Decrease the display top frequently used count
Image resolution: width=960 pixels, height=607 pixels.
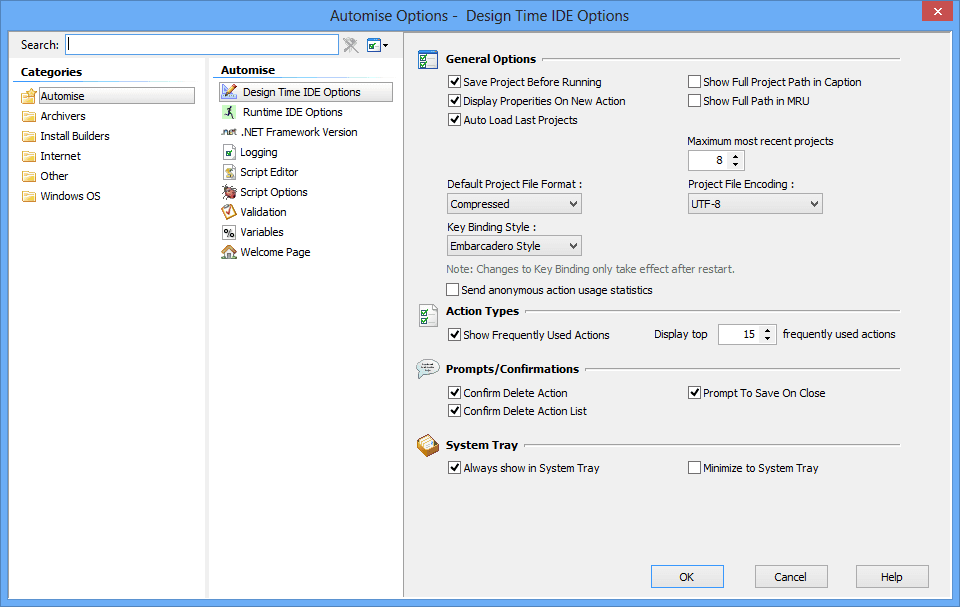[768, 338]
